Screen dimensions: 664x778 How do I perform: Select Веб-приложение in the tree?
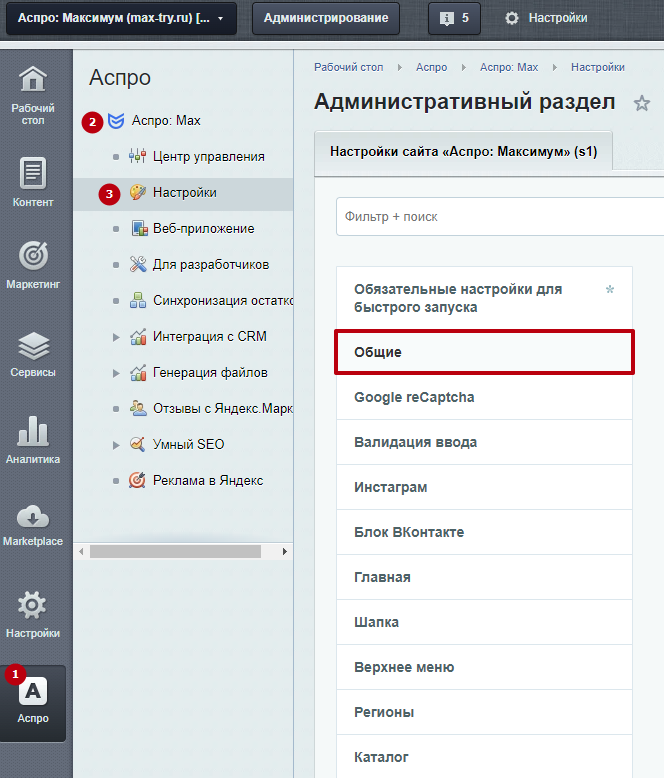pyautogui.click(x=203, y=229)
